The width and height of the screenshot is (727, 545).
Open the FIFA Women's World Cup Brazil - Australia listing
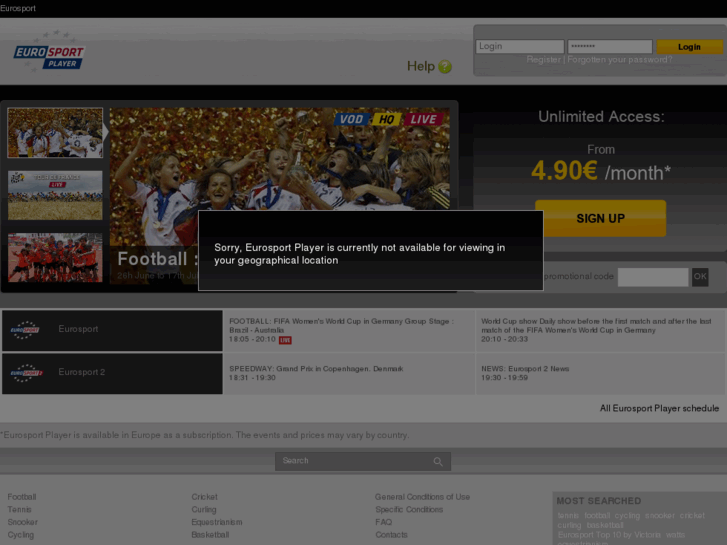(x=349, y=330)
